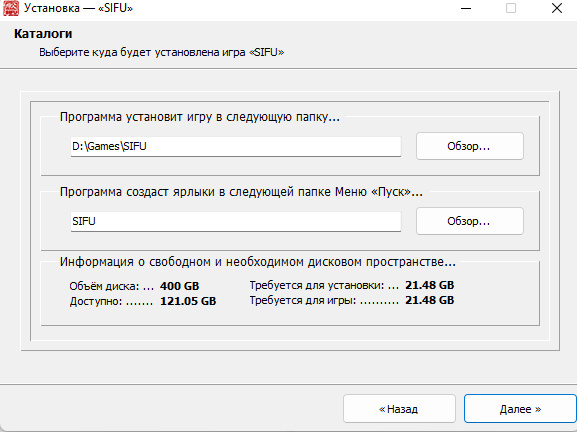Image resolution: width=577 pixels, height=432 pixels.
Task: Minimize the SIFU setup window
Action: [466, 8]
